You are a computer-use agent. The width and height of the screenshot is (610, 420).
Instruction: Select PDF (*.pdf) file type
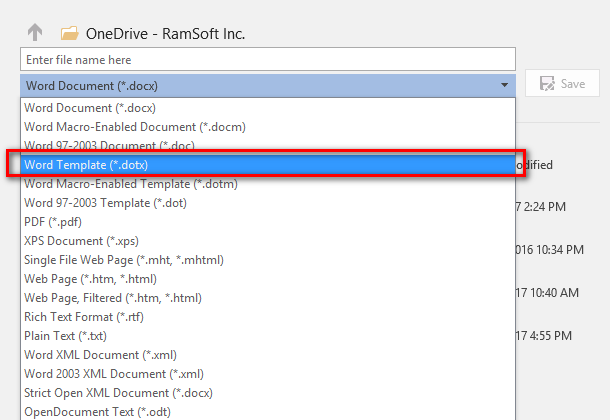click(x=52, y=222)
